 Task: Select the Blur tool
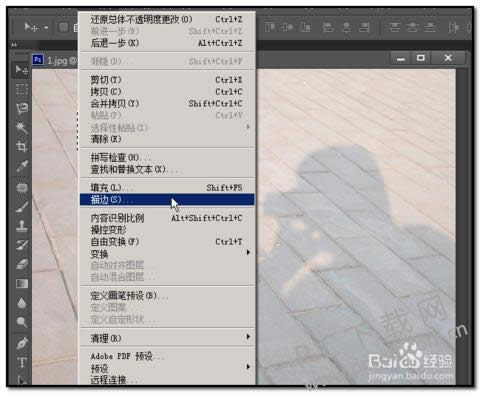click(x=22, y=303)
